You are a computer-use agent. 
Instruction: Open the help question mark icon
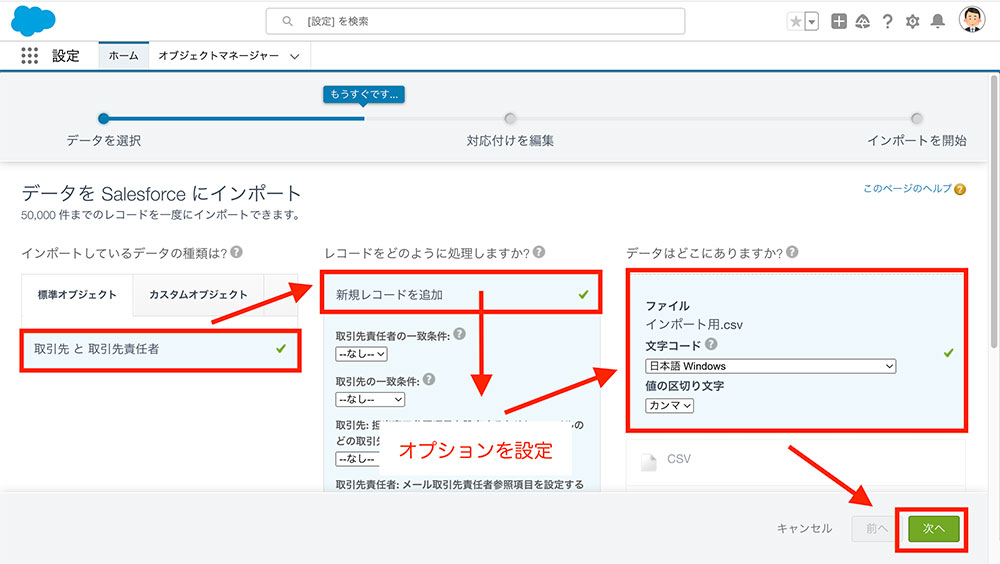pos(887,22)
